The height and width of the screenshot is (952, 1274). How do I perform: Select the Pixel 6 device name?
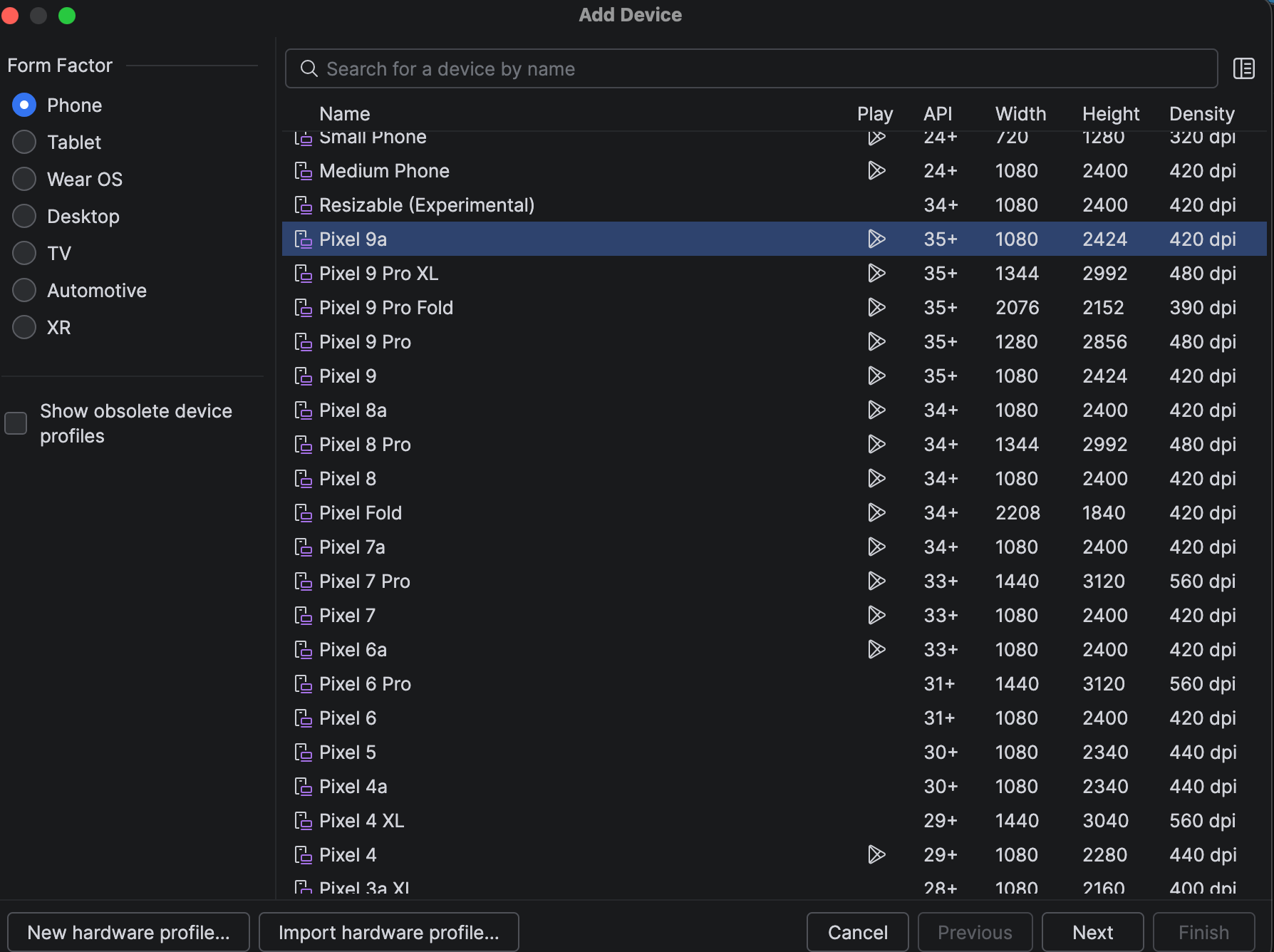click(x=348, y=718)
